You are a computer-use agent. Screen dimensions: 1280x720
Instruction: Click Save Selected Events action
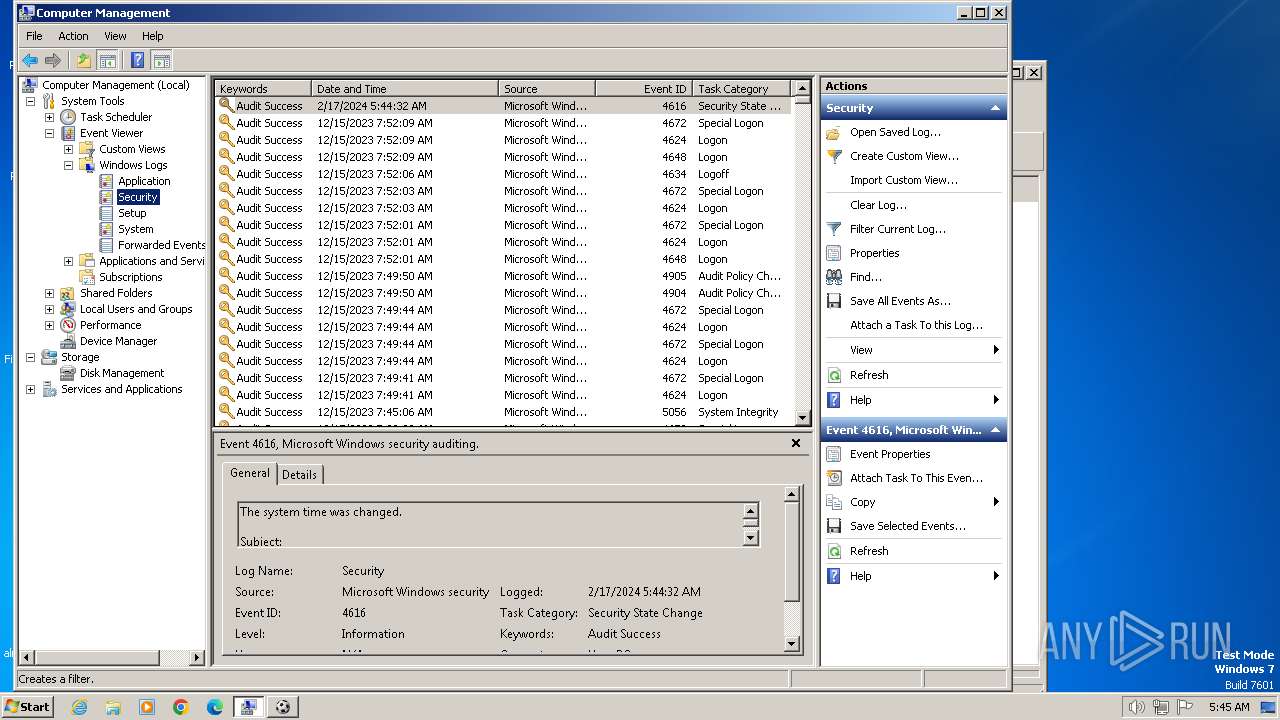[908, 526]
